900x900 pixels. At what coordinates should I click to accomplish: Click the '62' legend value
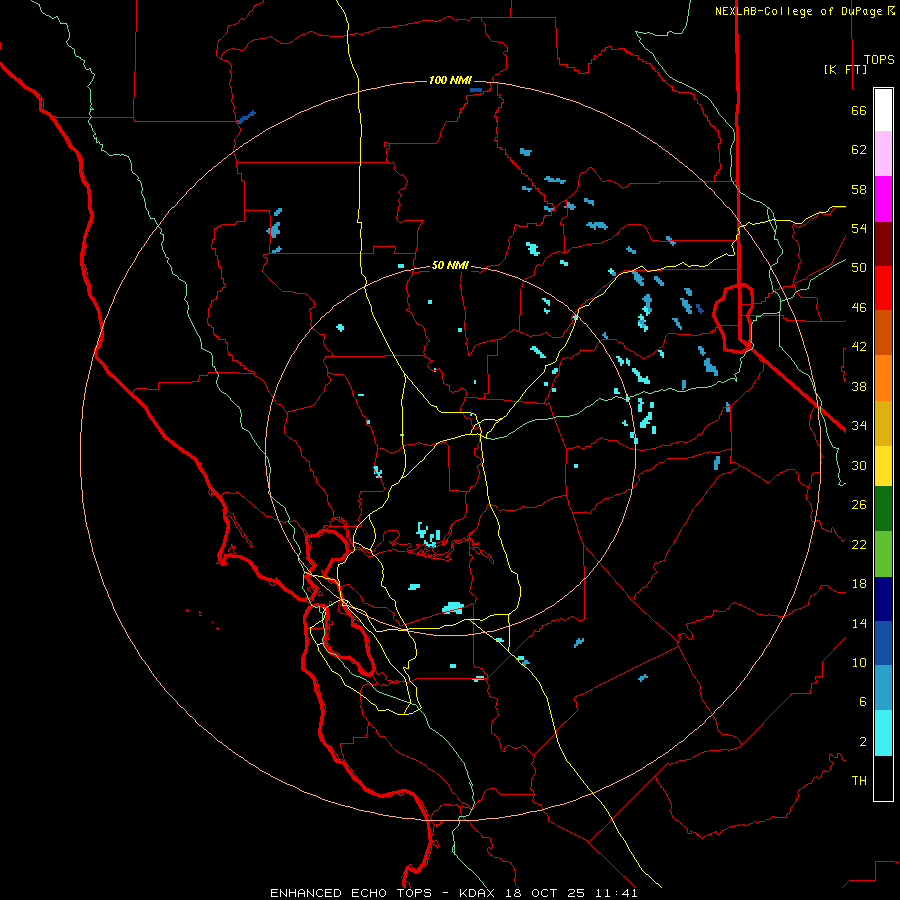859,150
